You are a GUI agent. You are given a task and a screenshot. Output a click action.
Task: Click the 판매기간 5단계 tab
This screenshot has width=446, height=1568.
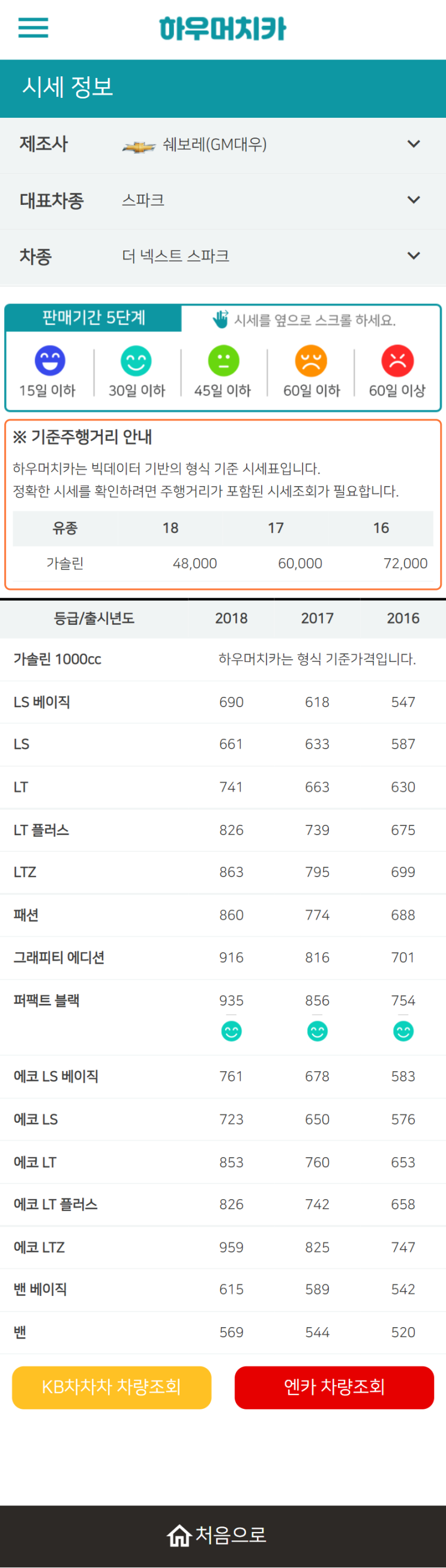pyautogui.click(x=94, y=318)
